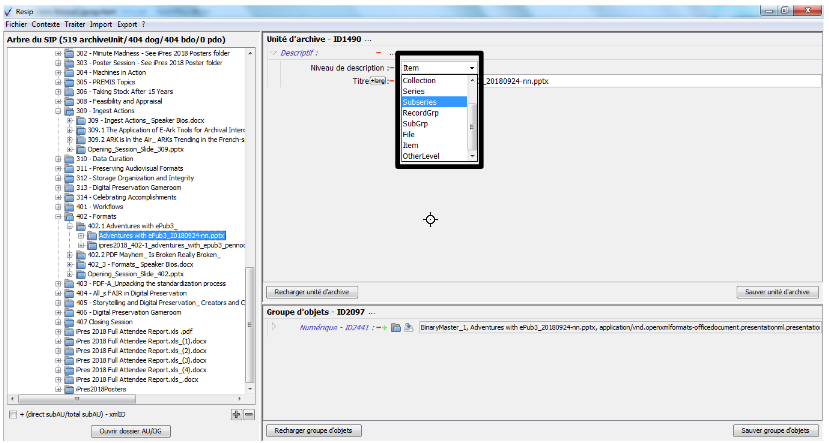Click the plus button to expand tree
This screenshot has height=443, width=829.
236,414
